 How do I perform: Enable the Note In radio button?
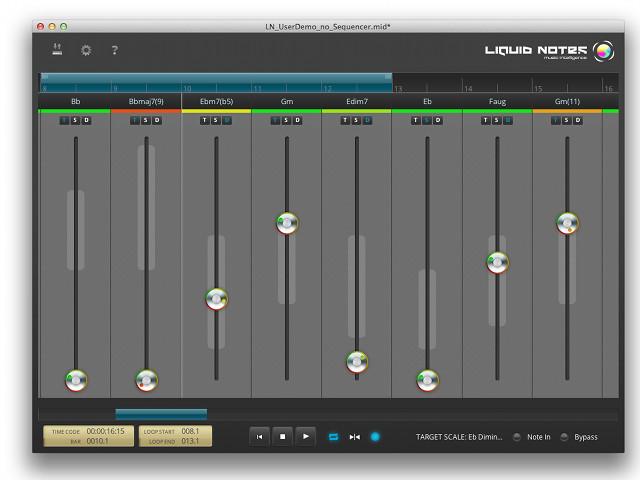[x=517, y=437]
